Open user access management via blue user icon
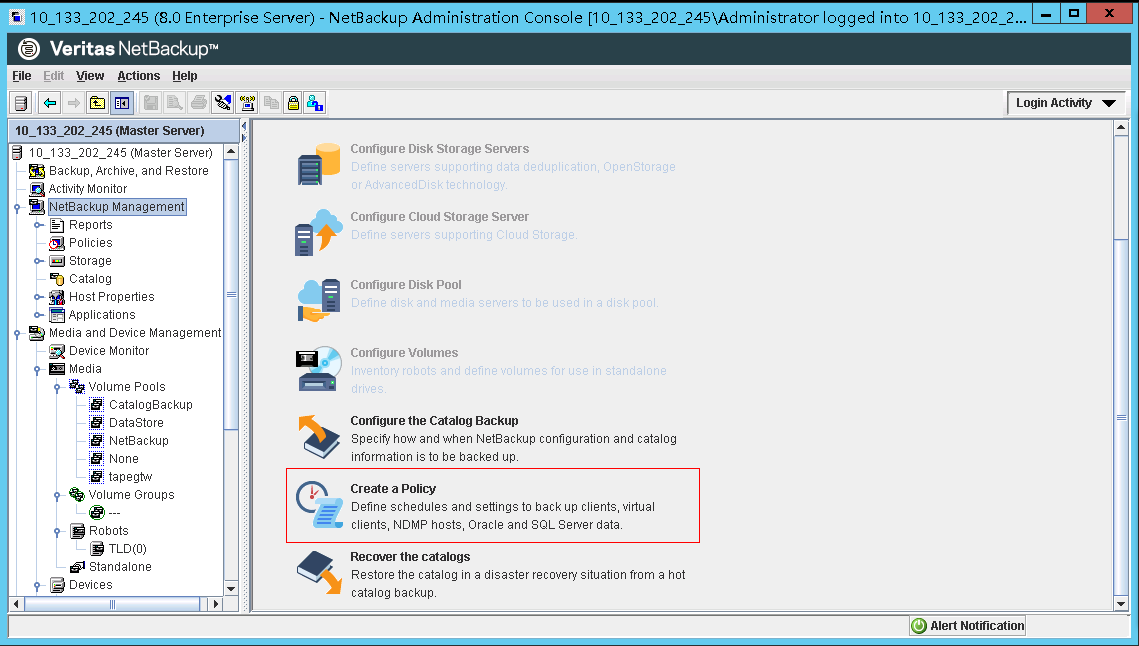Image resolution: width=1139 pixels, height=646 pixels. pyautogui.click(x=316, y=102)
